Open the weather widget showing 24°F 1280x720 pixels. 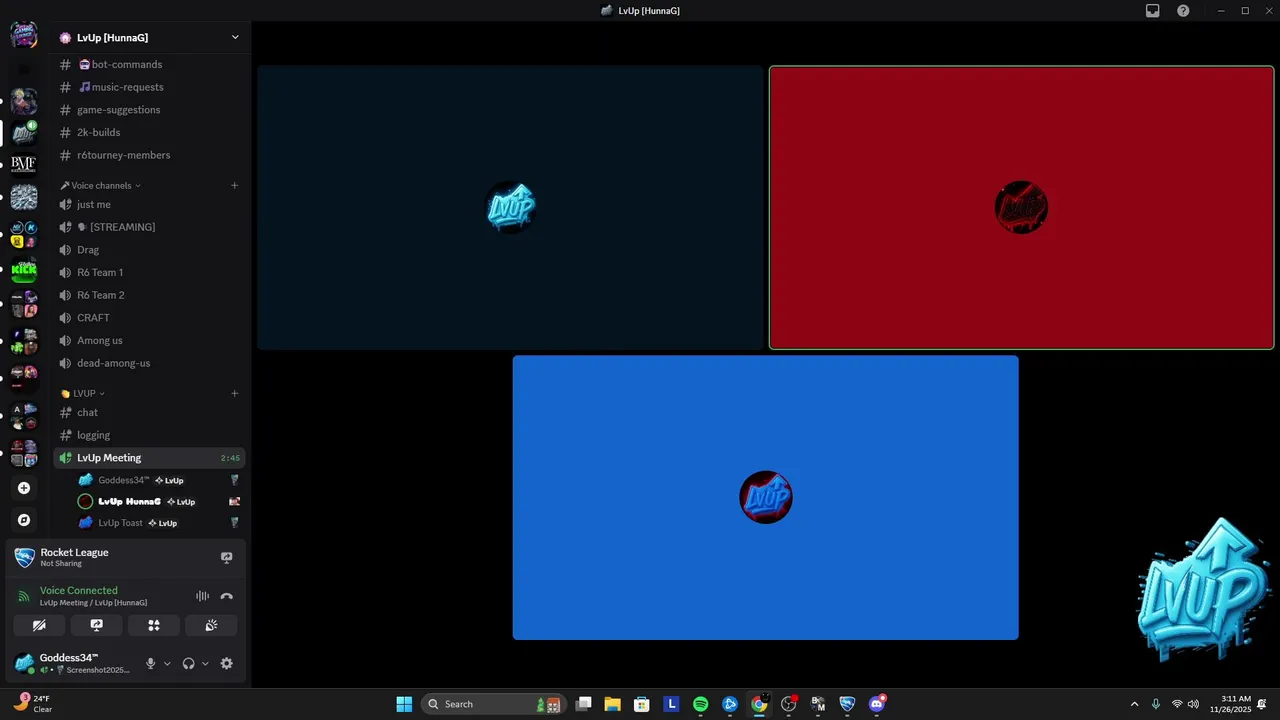click(32, 703)
